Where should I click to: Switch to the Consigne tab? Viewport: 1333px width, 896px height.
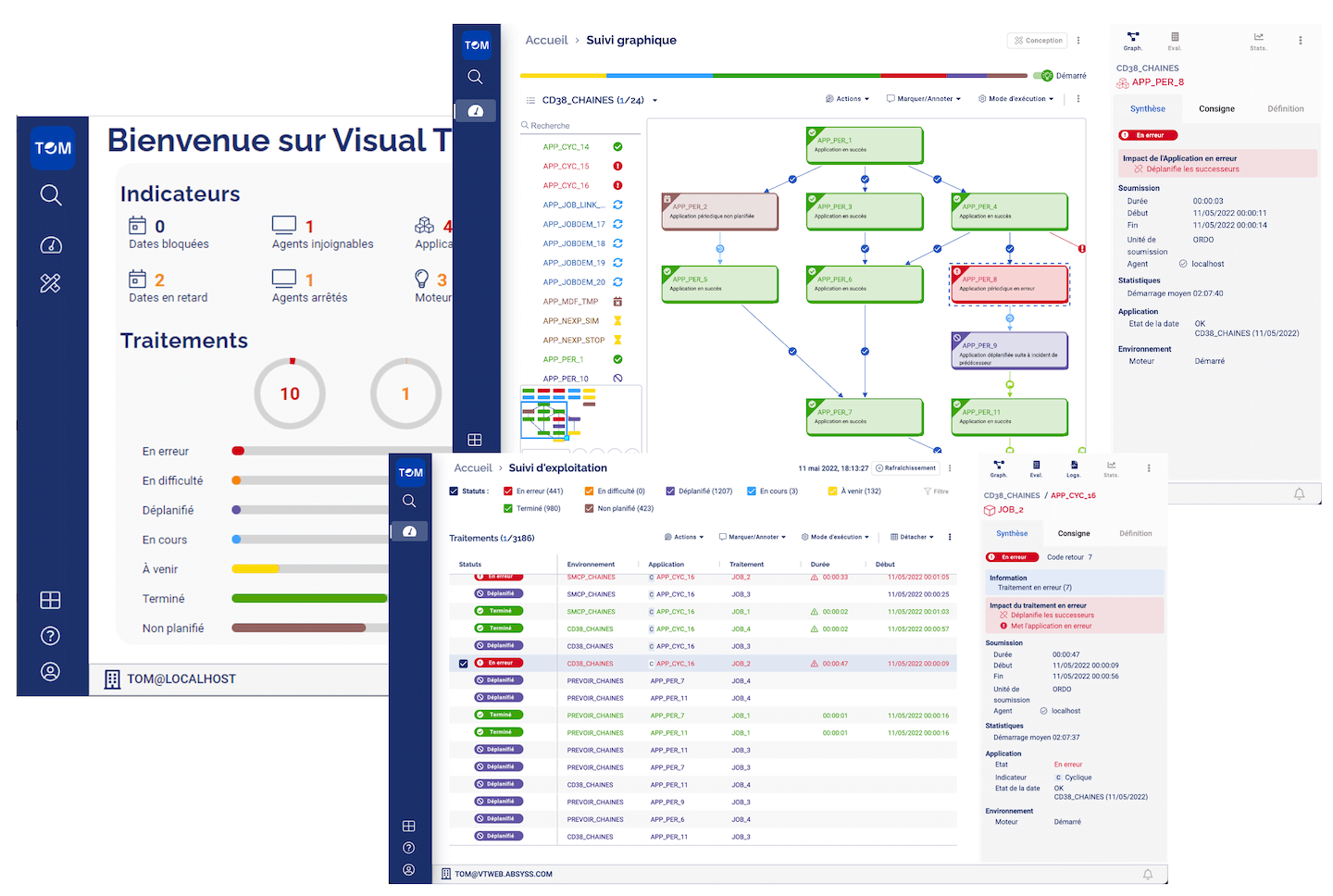point(1216,108)
